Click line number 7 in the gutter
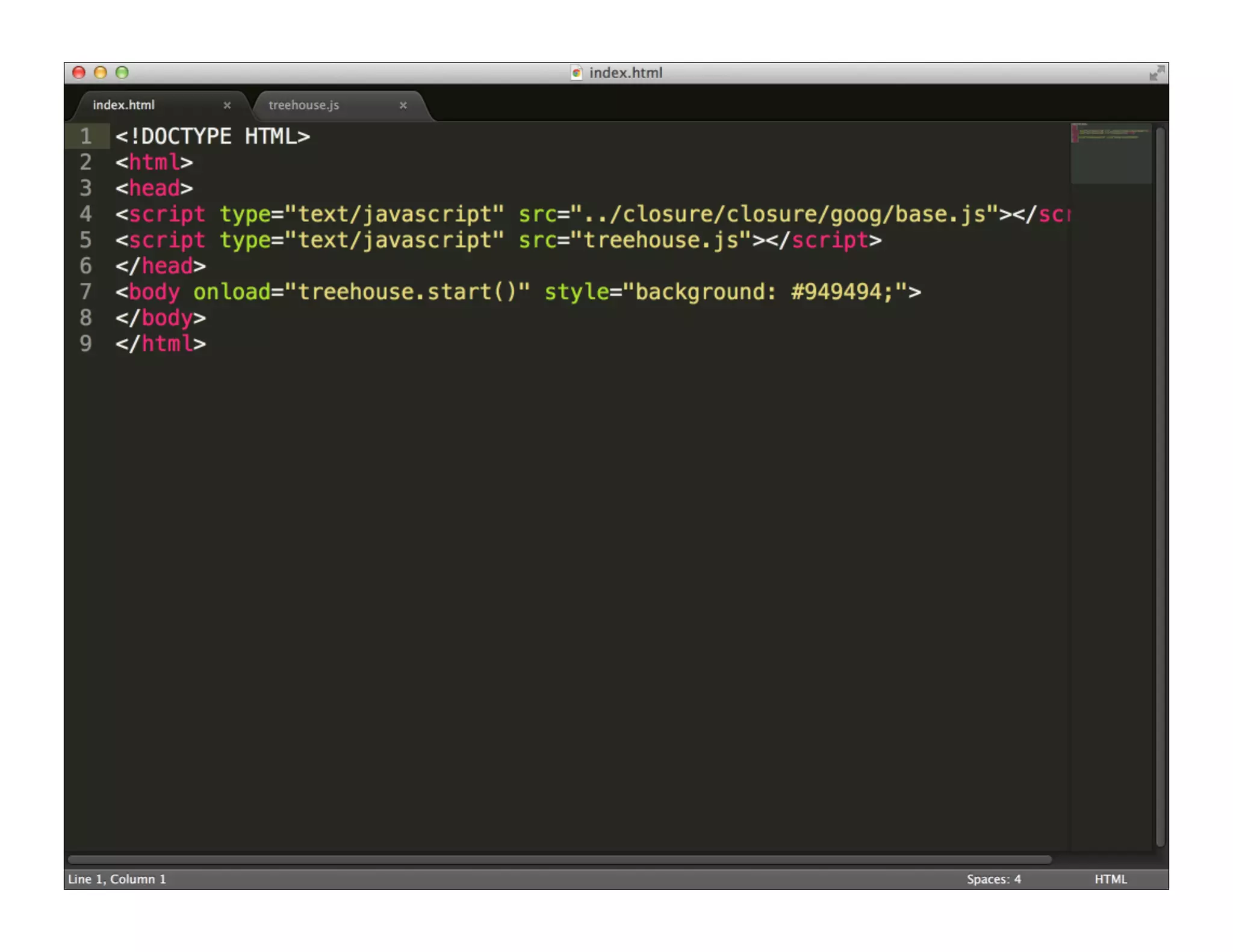This screenshot has width=1233, height=952. click(86, 292)
